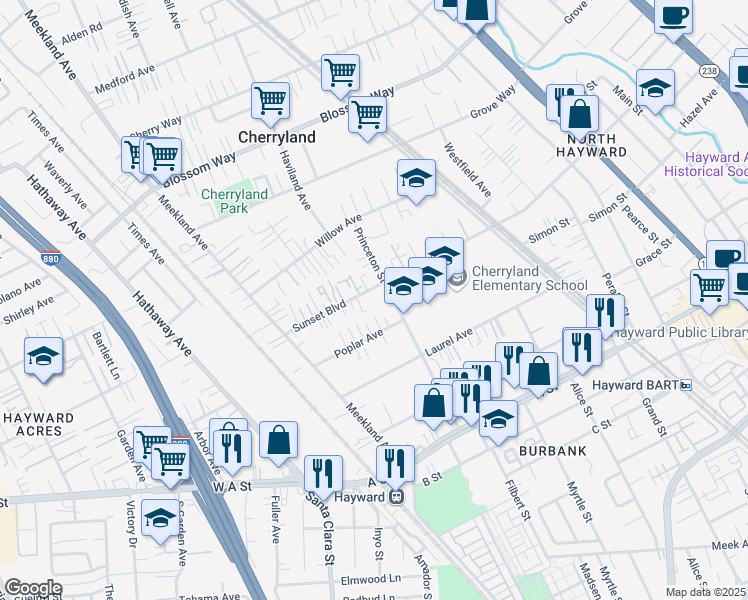
Task: Click the I-880 highway shield
Action: click(x=51, y=258)
